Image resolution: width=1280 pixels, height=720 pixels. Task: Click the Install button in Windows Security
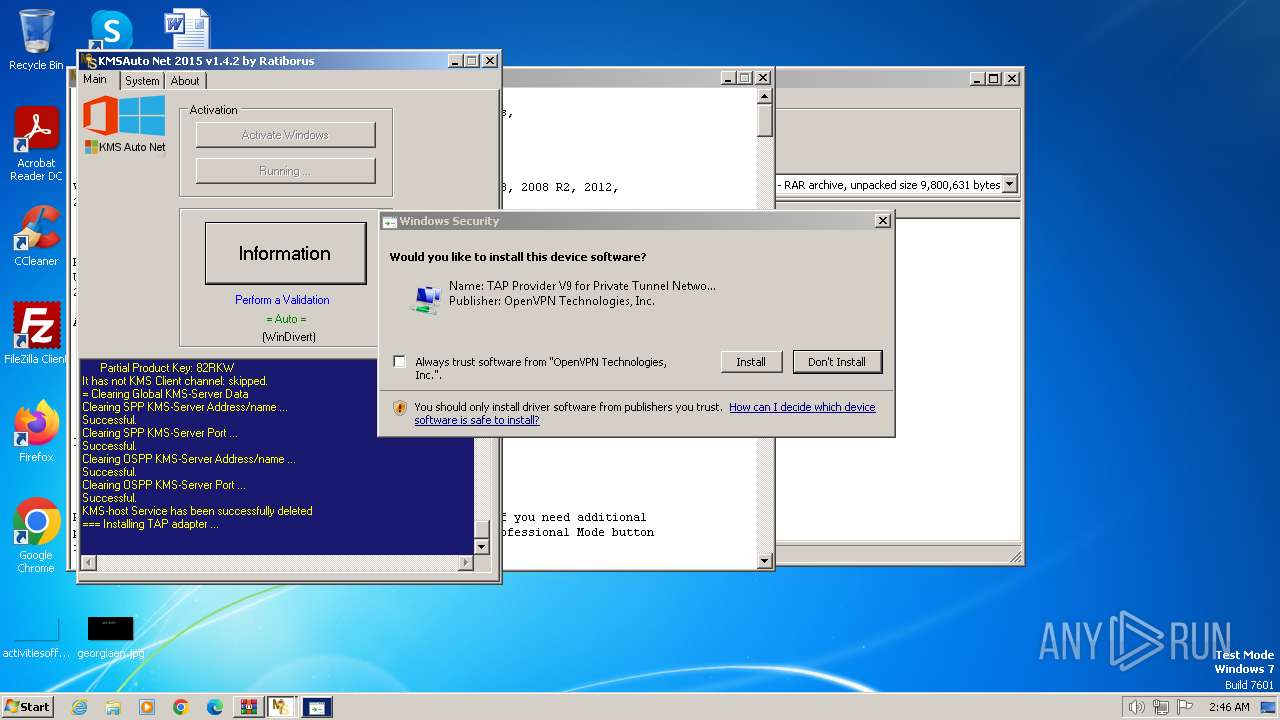(751, 362)
